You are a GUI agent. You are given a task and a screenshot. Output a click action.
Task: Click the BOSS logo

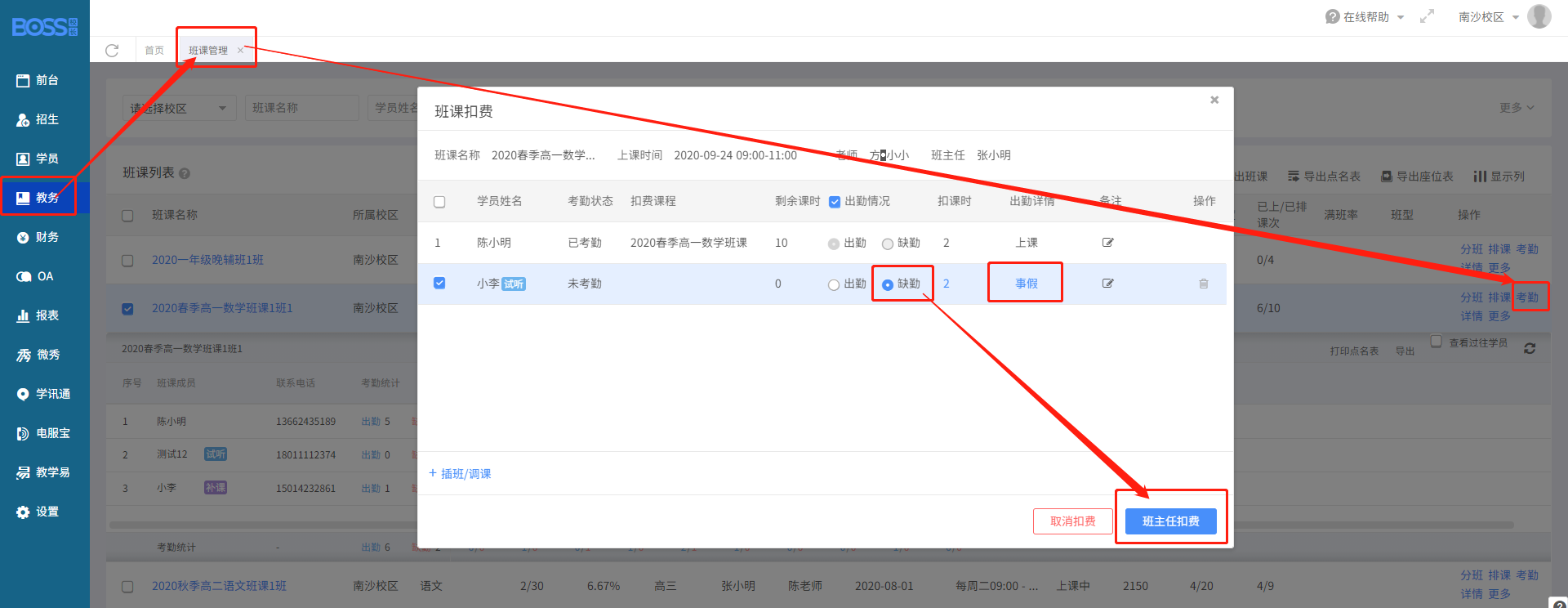click(45, 27)
